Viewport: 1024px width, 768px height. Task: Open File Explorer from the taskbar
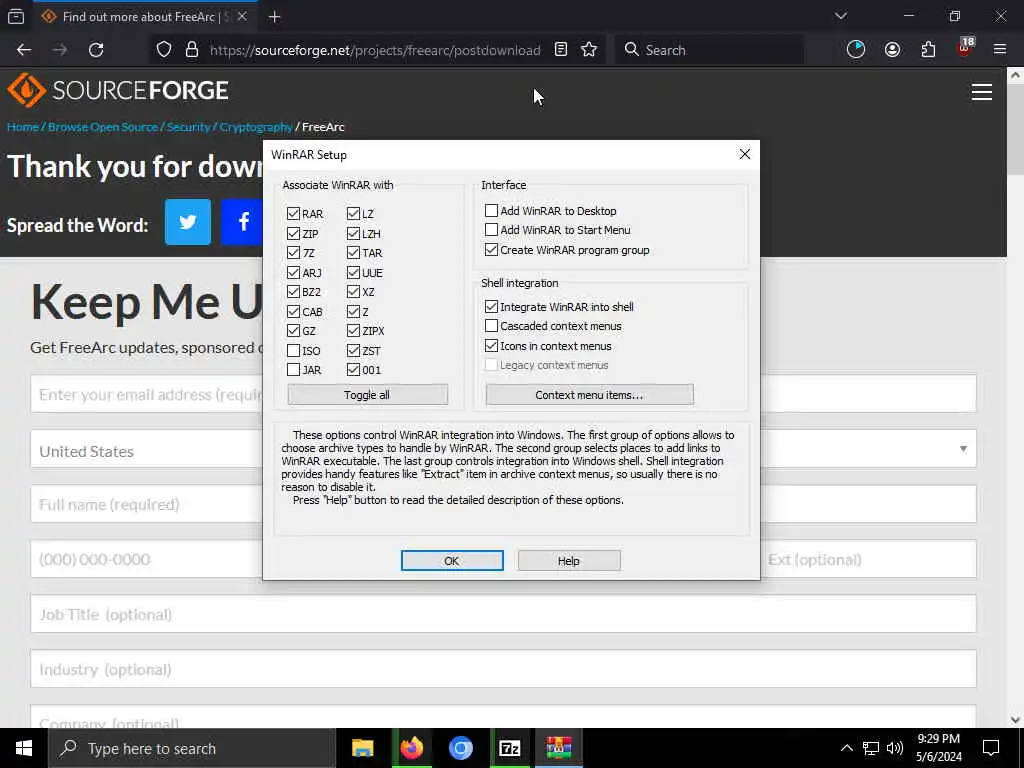tap(362, 748)
